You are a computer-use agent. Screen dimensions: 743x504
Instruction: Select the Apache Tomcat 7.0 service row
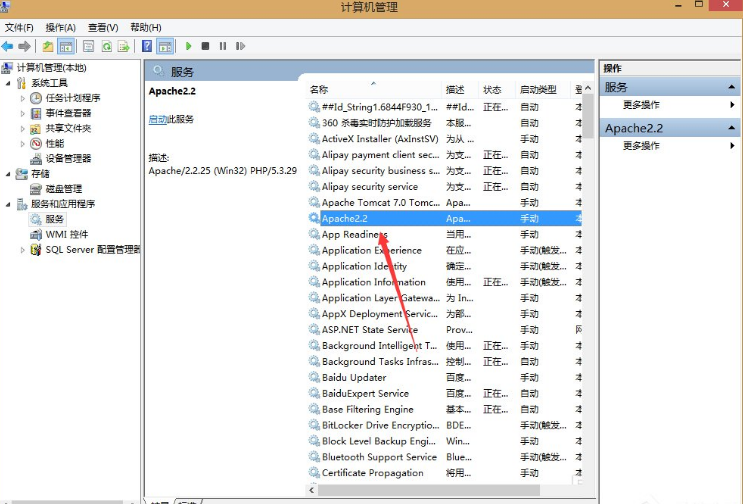380,202
